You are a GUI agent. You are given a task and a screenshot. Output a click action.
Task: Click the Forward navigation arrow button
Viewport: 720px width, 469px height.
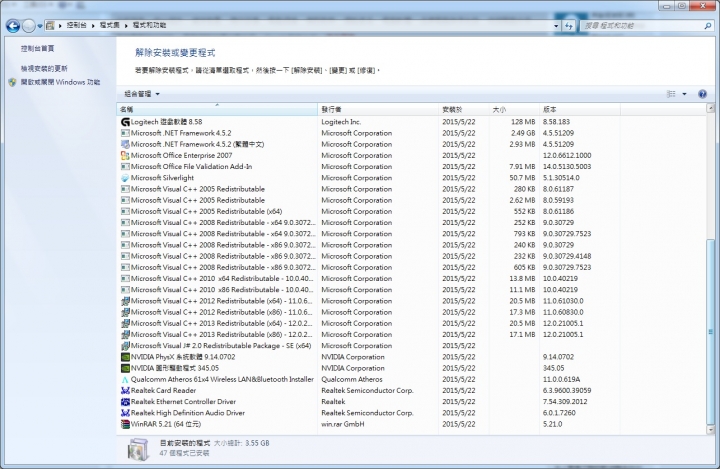(28, 26)
